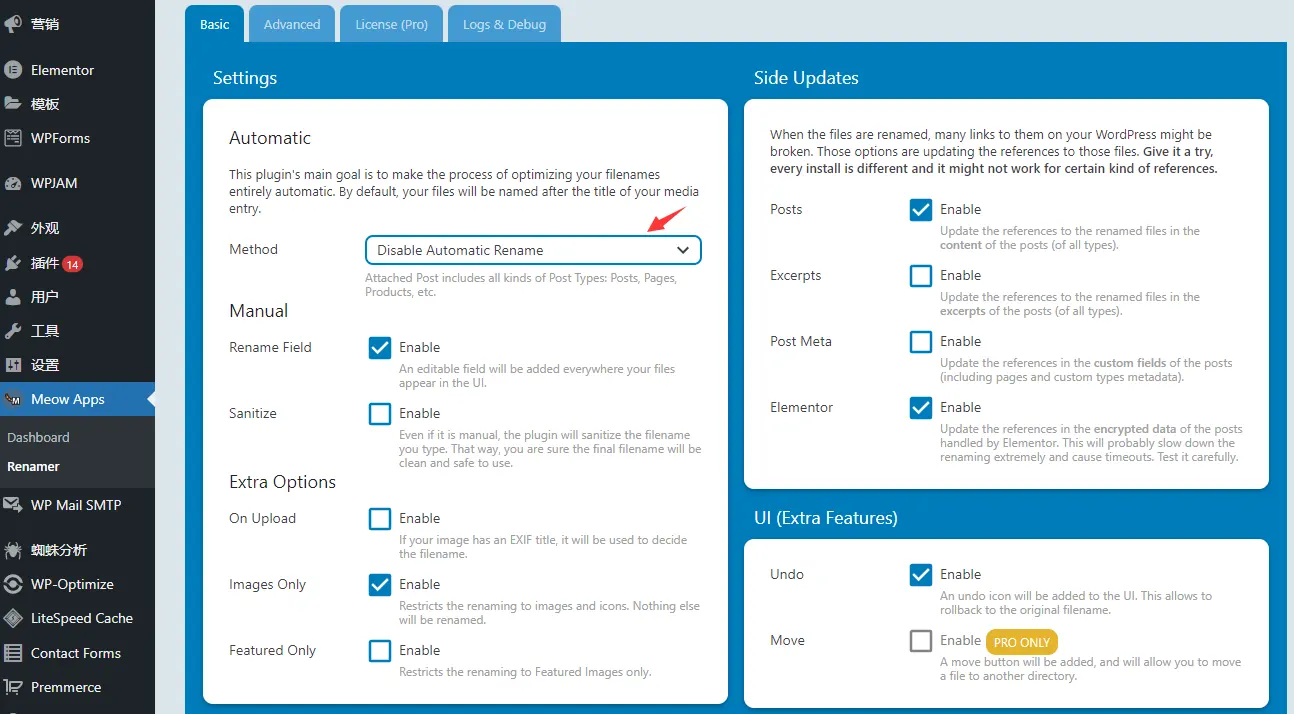Image resolution: width=1294 pixels, height=714 pixels.
Task: Click the tools wrench icon
Action: (13, 331)
